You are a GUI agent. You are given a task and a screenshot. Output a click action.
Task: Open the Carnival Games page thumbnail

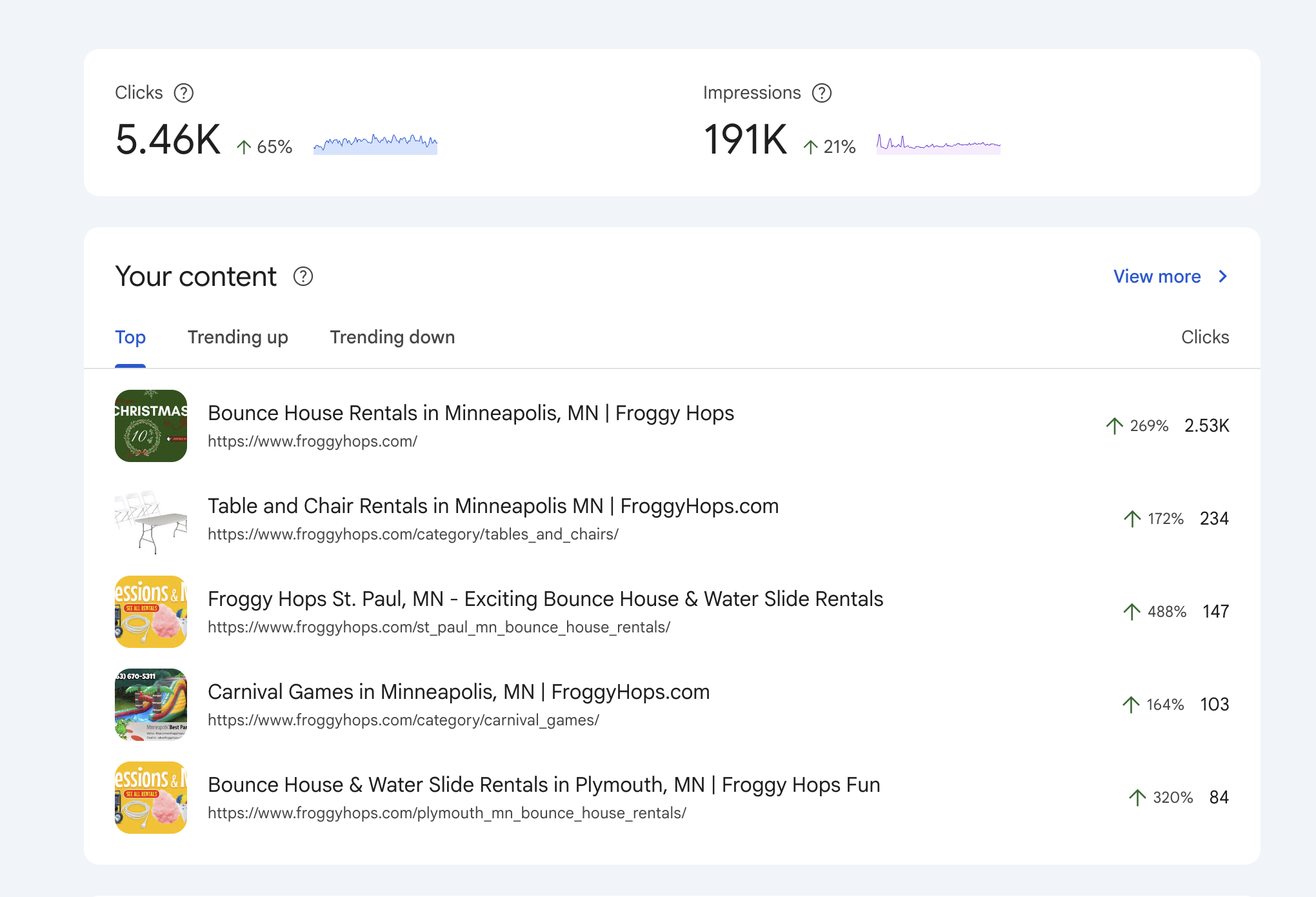(x=151, y=705)
